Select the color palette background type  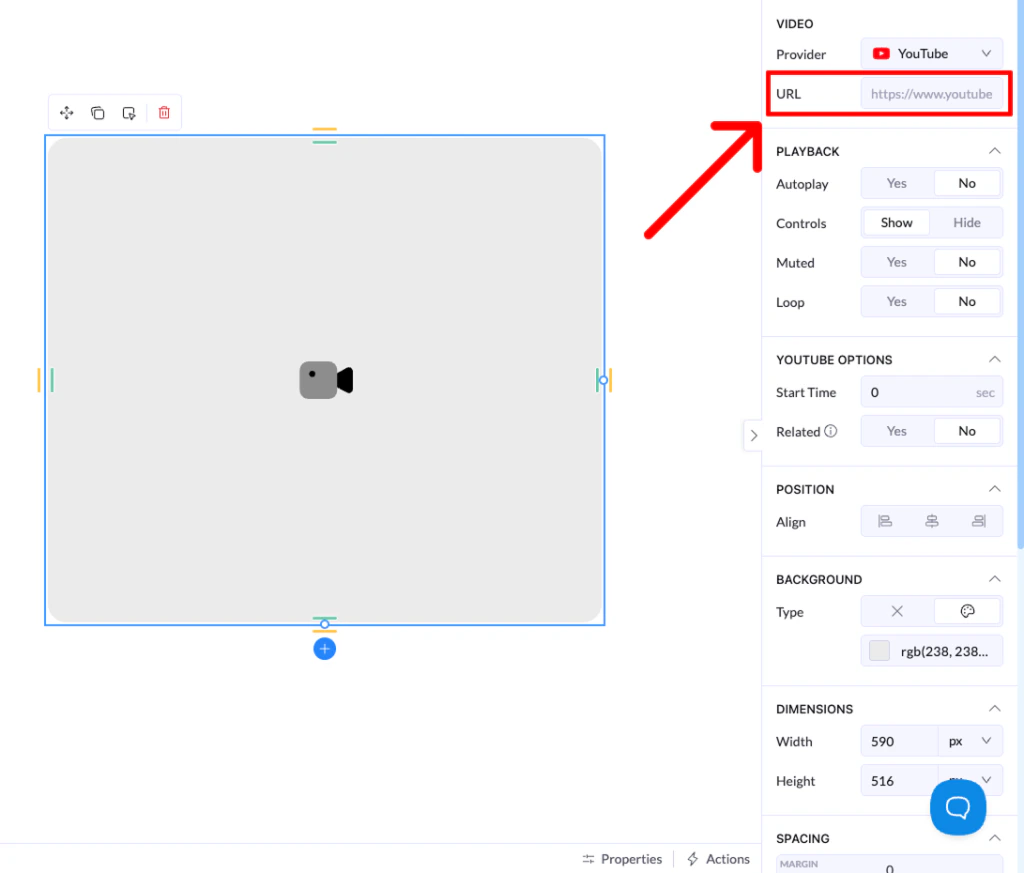pyautogui.click(x=967, y=611)
